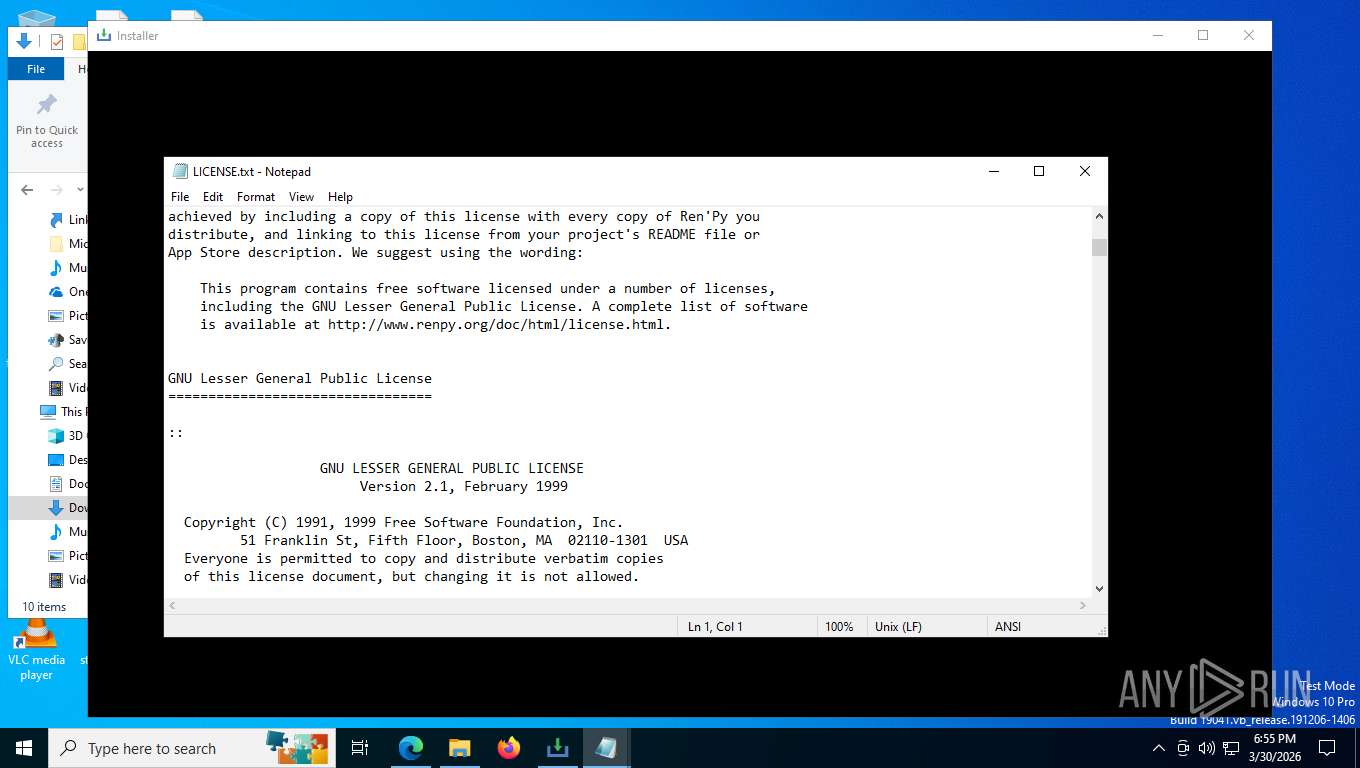The height and width of the screenshot is (768, 1360).
Task: Click the vertical scrollbar thumb in Notepad
Action: [x=1099, y=247]
